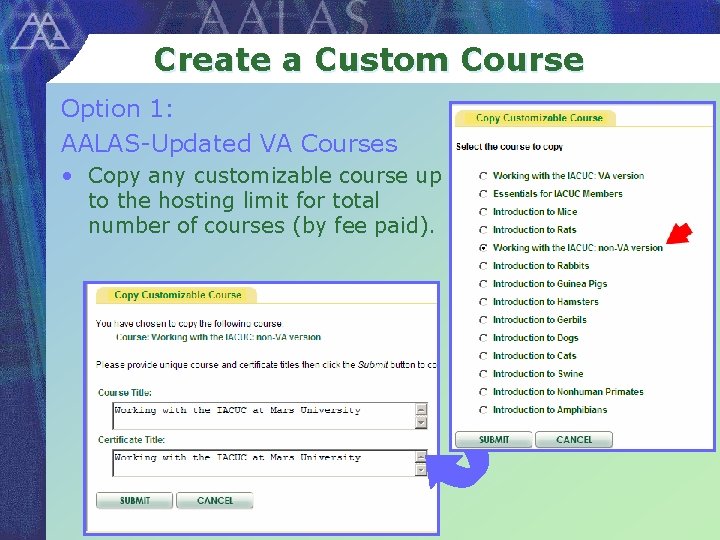Pick the Introduction to Rats option
This screenshot has width=720, height=540.
(483, 230)
